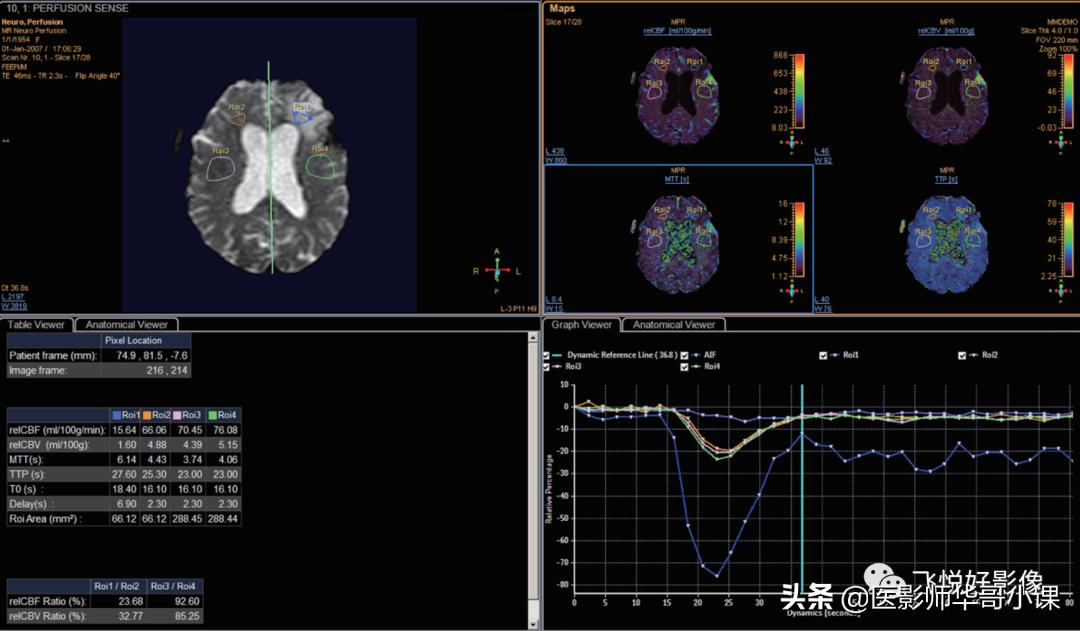Screen dimensions: 1080x631
Task: Open the MTT [s] map type selector
Action: coord(677,179)
